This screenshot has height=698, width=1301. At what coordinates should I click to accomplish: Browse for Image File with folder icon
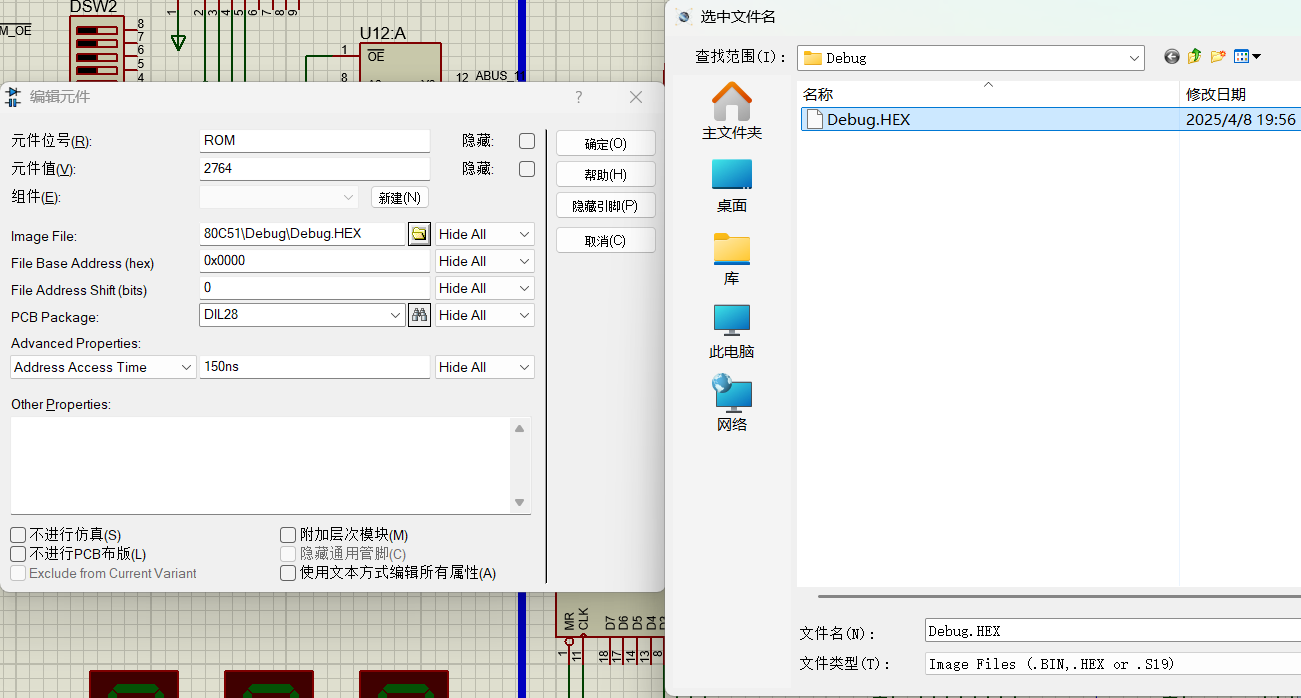click(x=420, y=234)
